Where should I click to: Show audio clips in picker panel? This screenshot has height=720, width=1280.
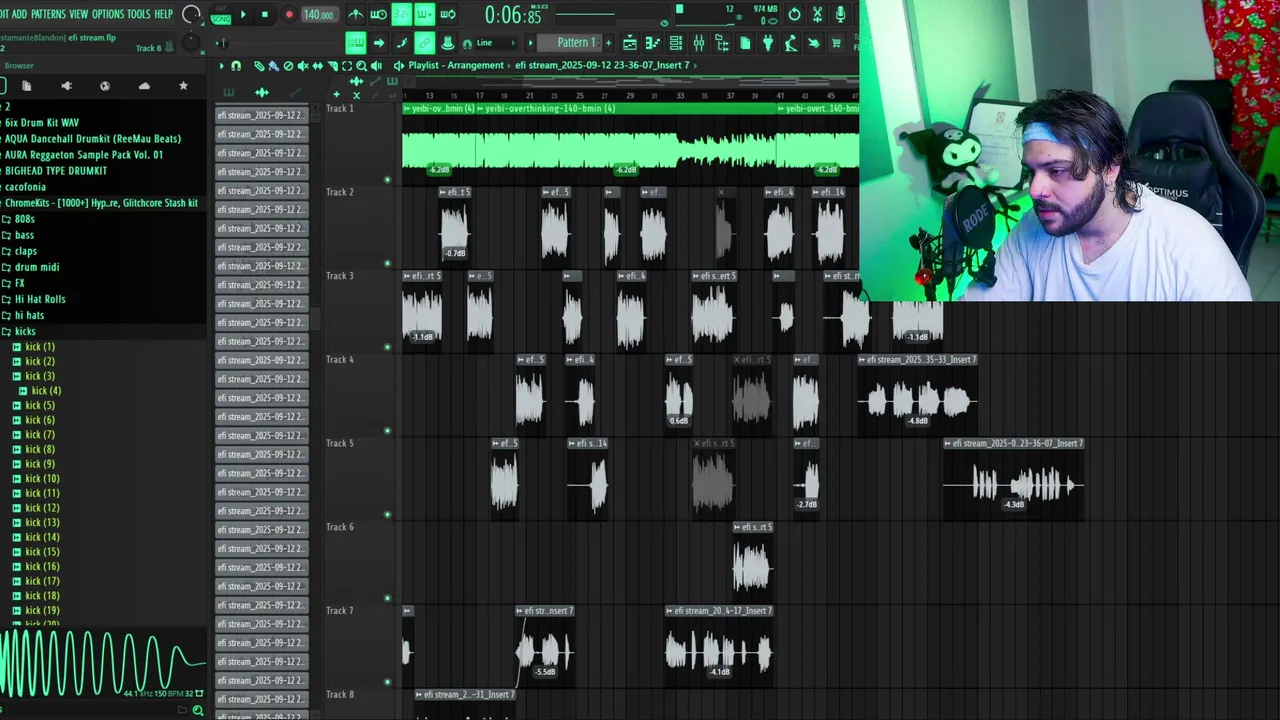click(x=262, y=93)
